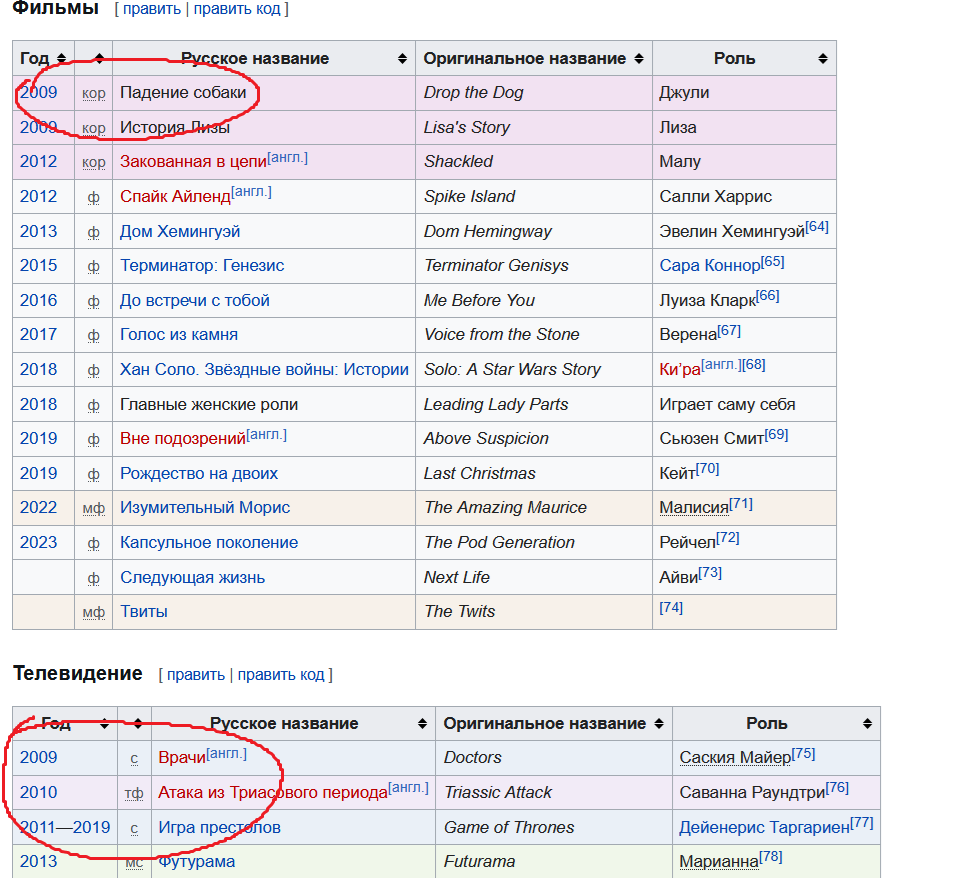The width and height of the screenshot is (958, 878).
Task: Click править код link next to Телевидение
Action: [281, 675]
